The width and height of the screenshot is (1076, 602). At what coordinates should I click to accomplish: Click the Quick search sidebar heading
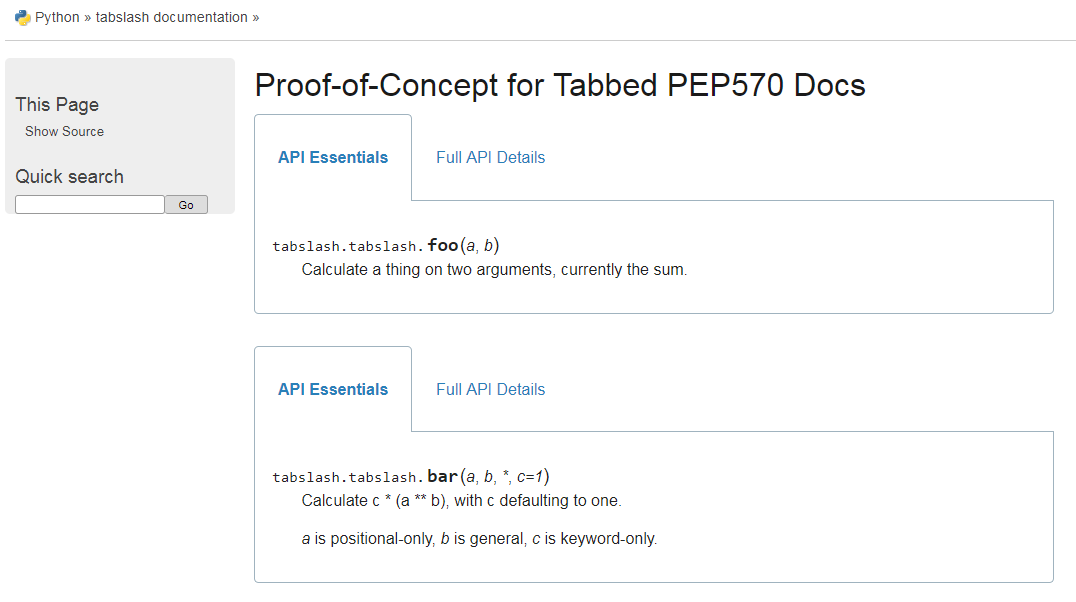[69, 176]
